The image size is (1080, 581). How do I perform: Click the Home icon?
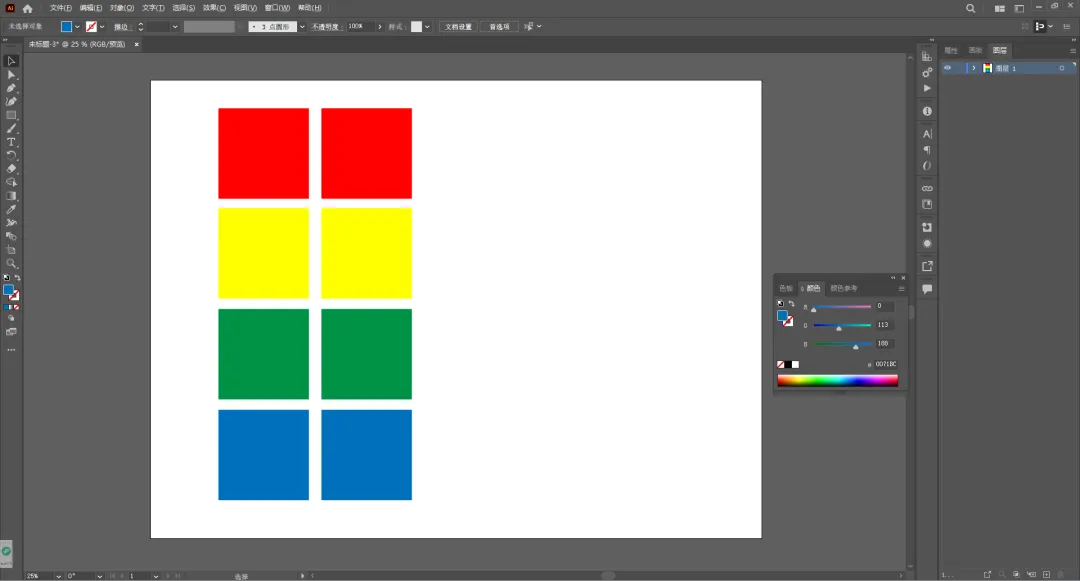[x=28, y=8]
